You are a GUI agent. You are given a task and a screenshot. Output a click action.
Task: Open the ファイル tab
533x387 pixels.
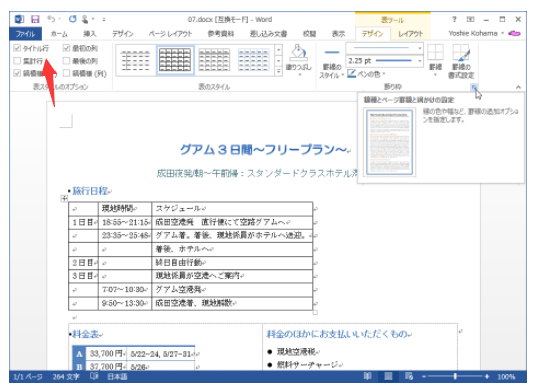point(25,34)
